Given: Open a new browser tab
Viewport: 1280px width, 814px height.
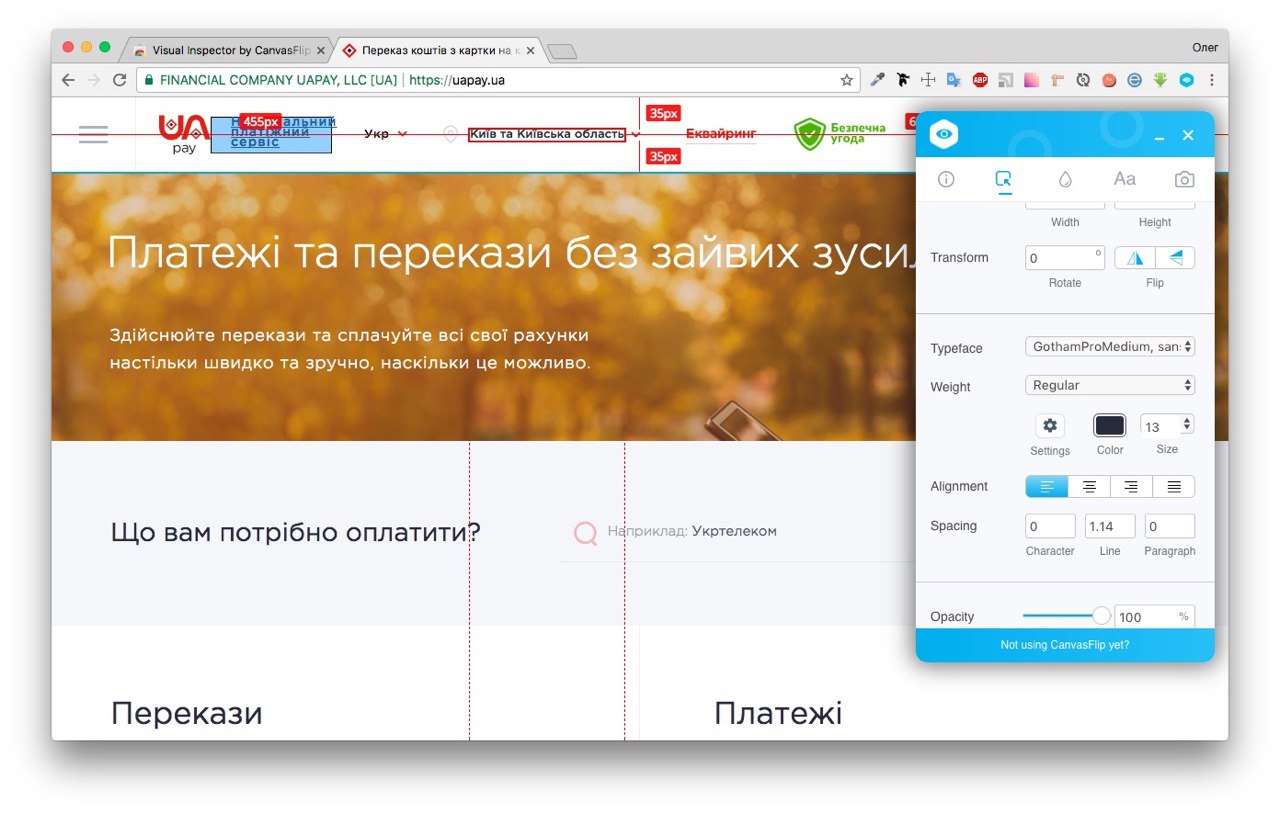Looking at the screenshot, I should 562,51.
